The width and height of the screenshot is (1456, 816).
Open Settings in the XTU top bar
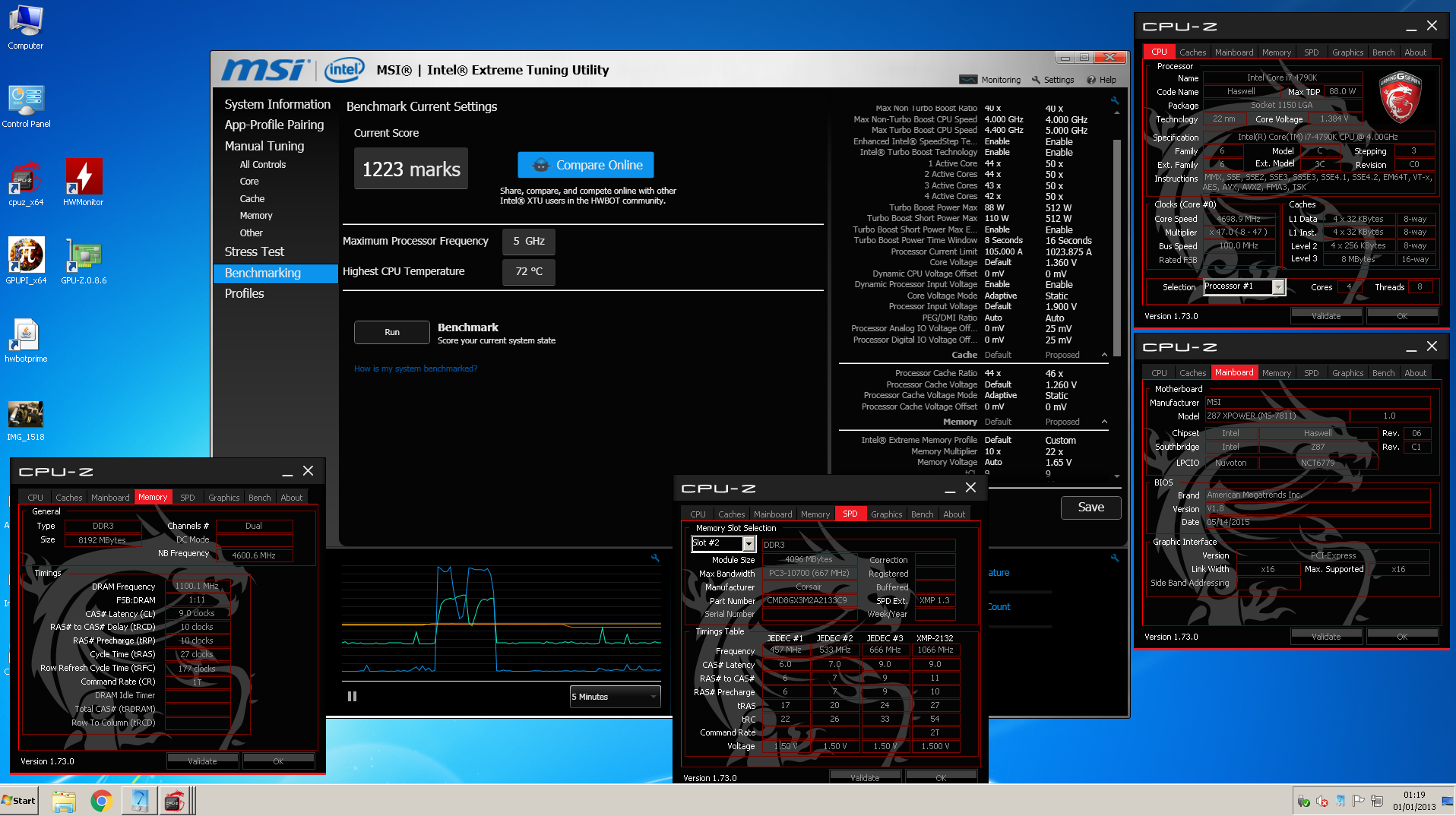point(1052,80)
